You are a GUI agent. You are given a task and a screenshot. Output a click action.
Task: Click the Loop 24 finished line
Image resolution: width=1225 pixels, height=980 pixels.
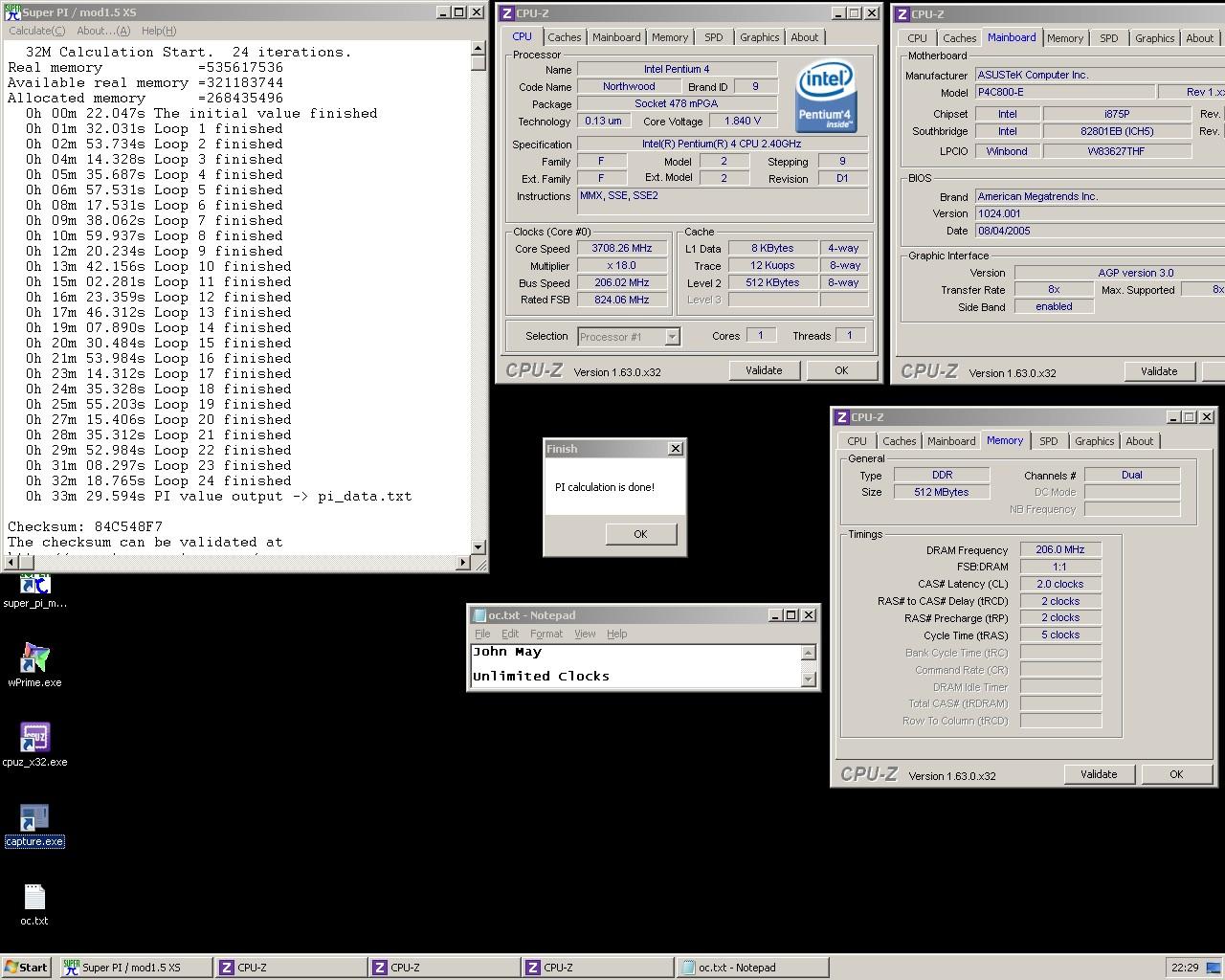159,480
